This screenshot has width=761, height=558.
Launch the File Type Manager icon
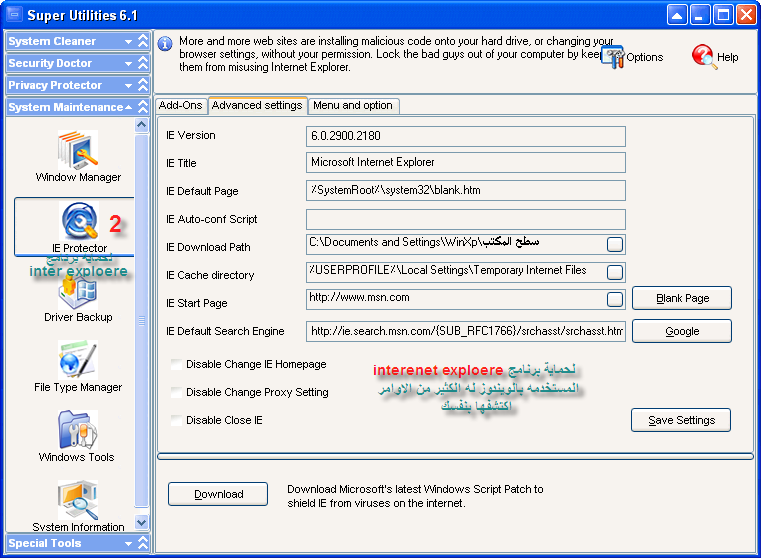tap(78, 360)
